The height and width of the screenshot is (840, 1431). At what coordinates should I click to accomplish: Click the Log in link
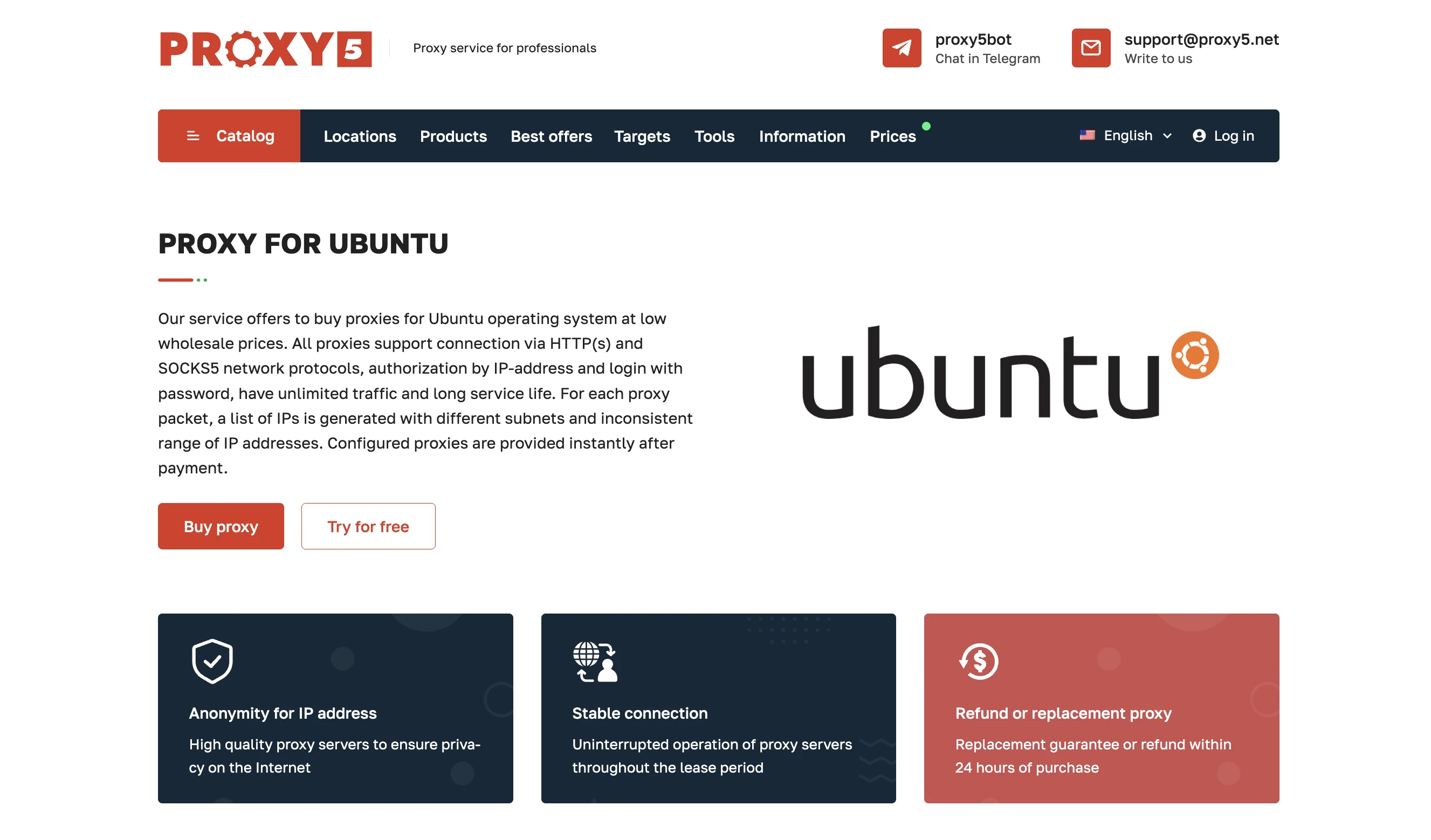(x=1223, y=136)
